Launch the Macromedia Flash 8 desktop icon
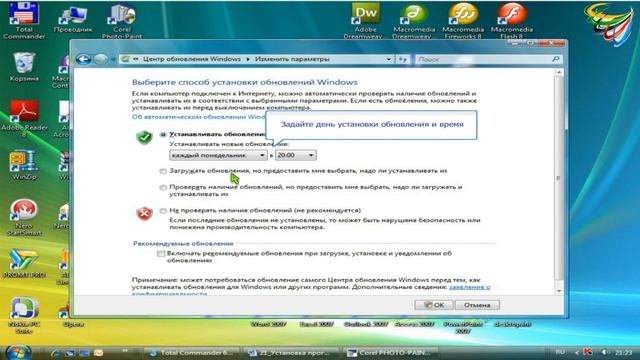Viewport: 640px width, 360px height. (x=512, y=20)
